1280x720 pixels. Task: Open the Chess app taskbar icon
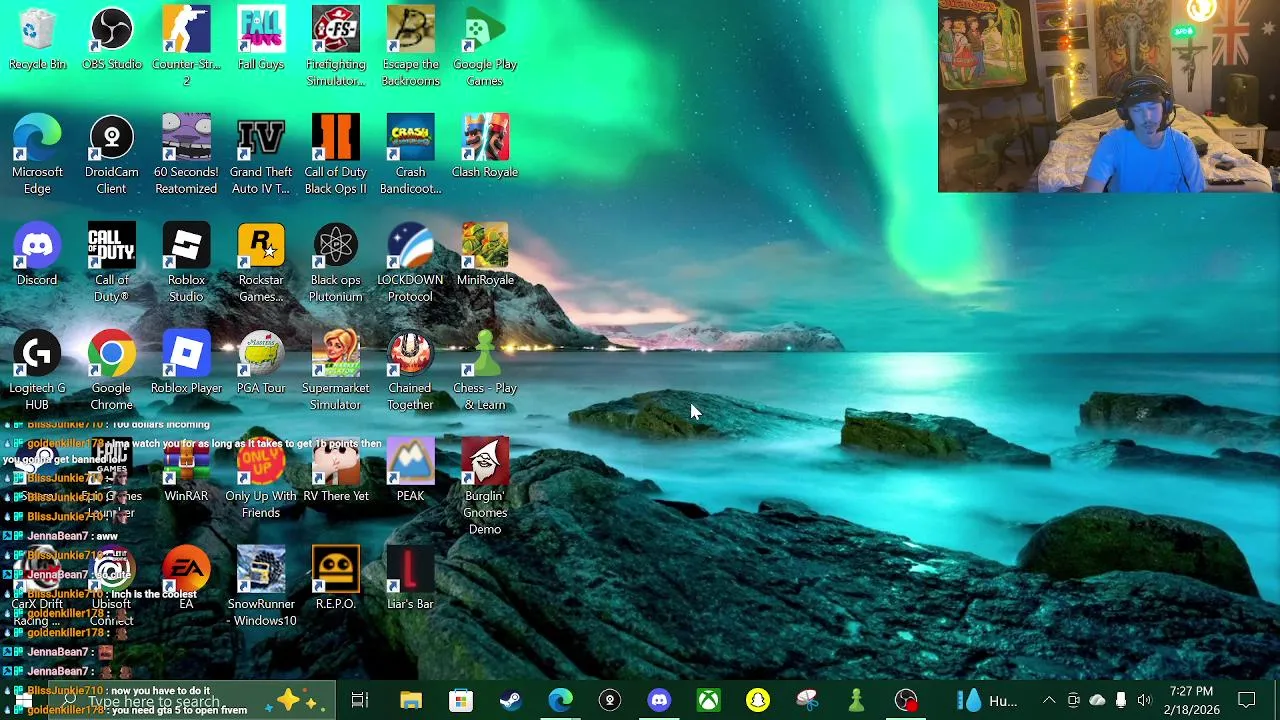click(856, 700)
